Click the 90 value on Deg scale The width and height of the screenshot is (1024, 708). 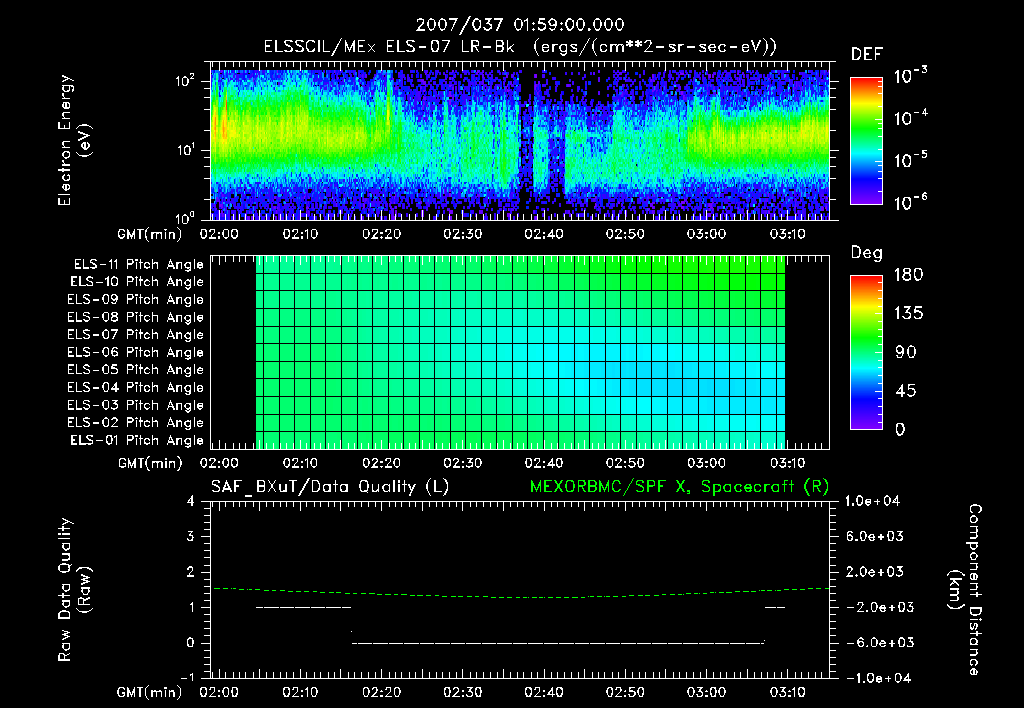[905, 352]
